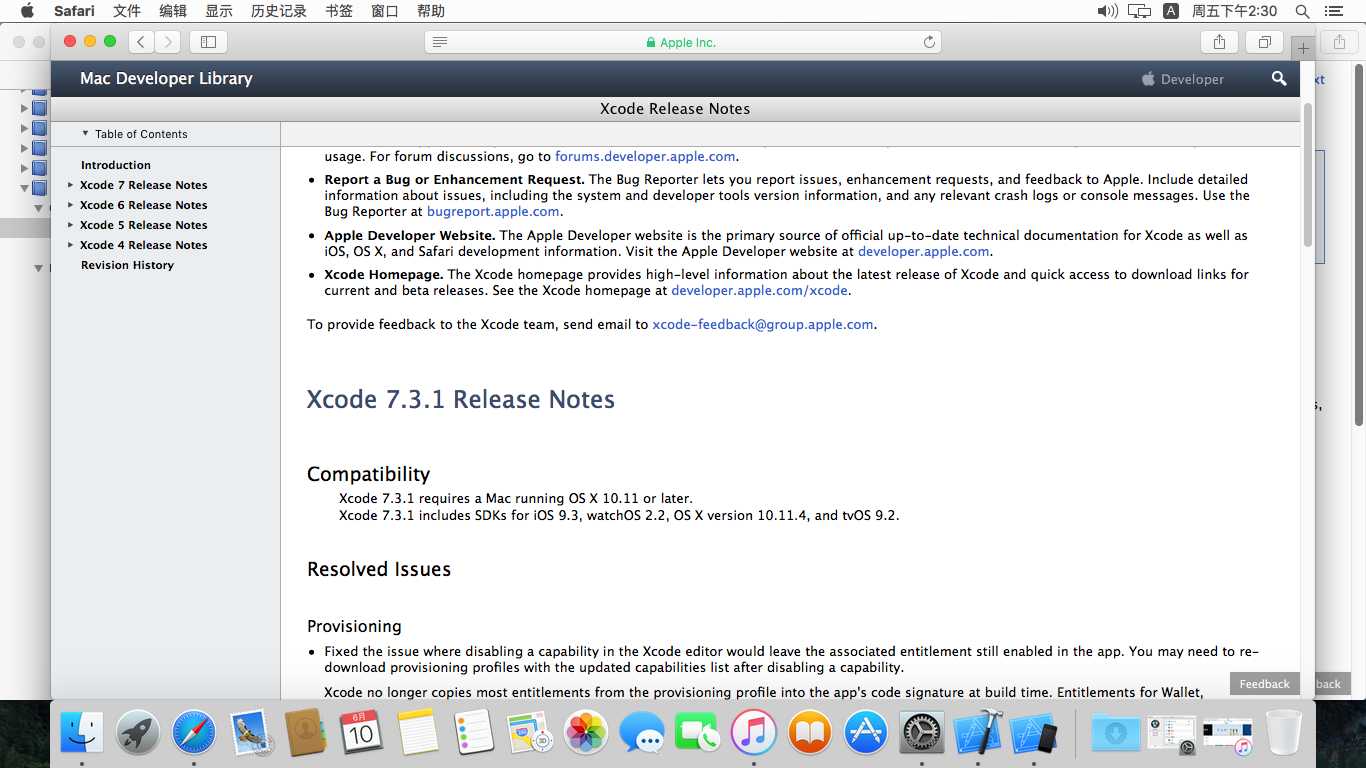Add a new tab with plus button
This screenshot has height=768, width=1366.
[1303, 48]
